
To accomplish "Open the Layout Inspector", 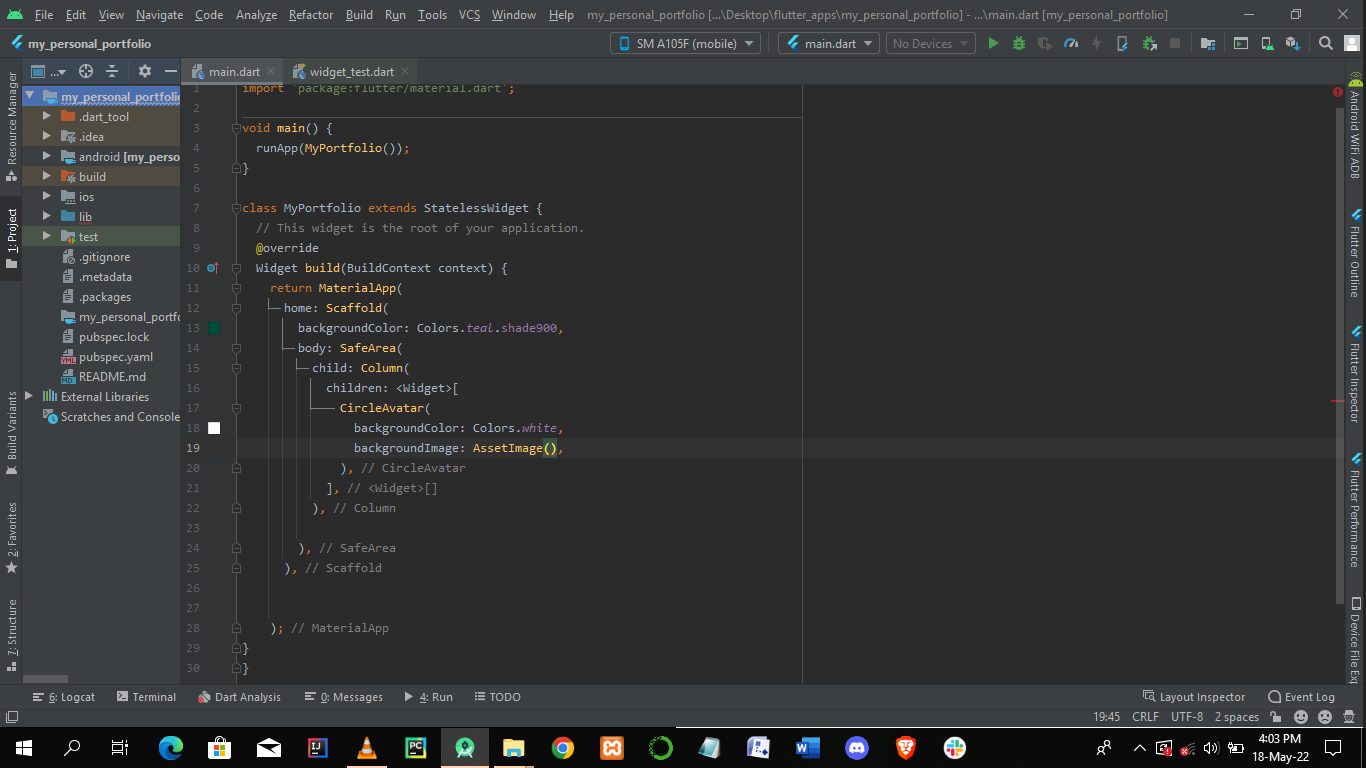I will [x=1194, y=697].
